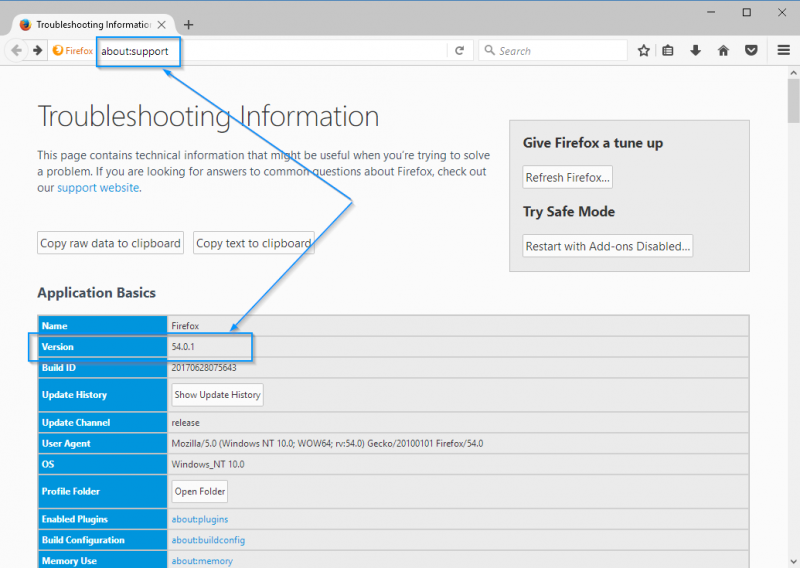Click the Enabled Plugins row header
The width and height of the screenshot is (800, 568).
click(x=103, y=519)
